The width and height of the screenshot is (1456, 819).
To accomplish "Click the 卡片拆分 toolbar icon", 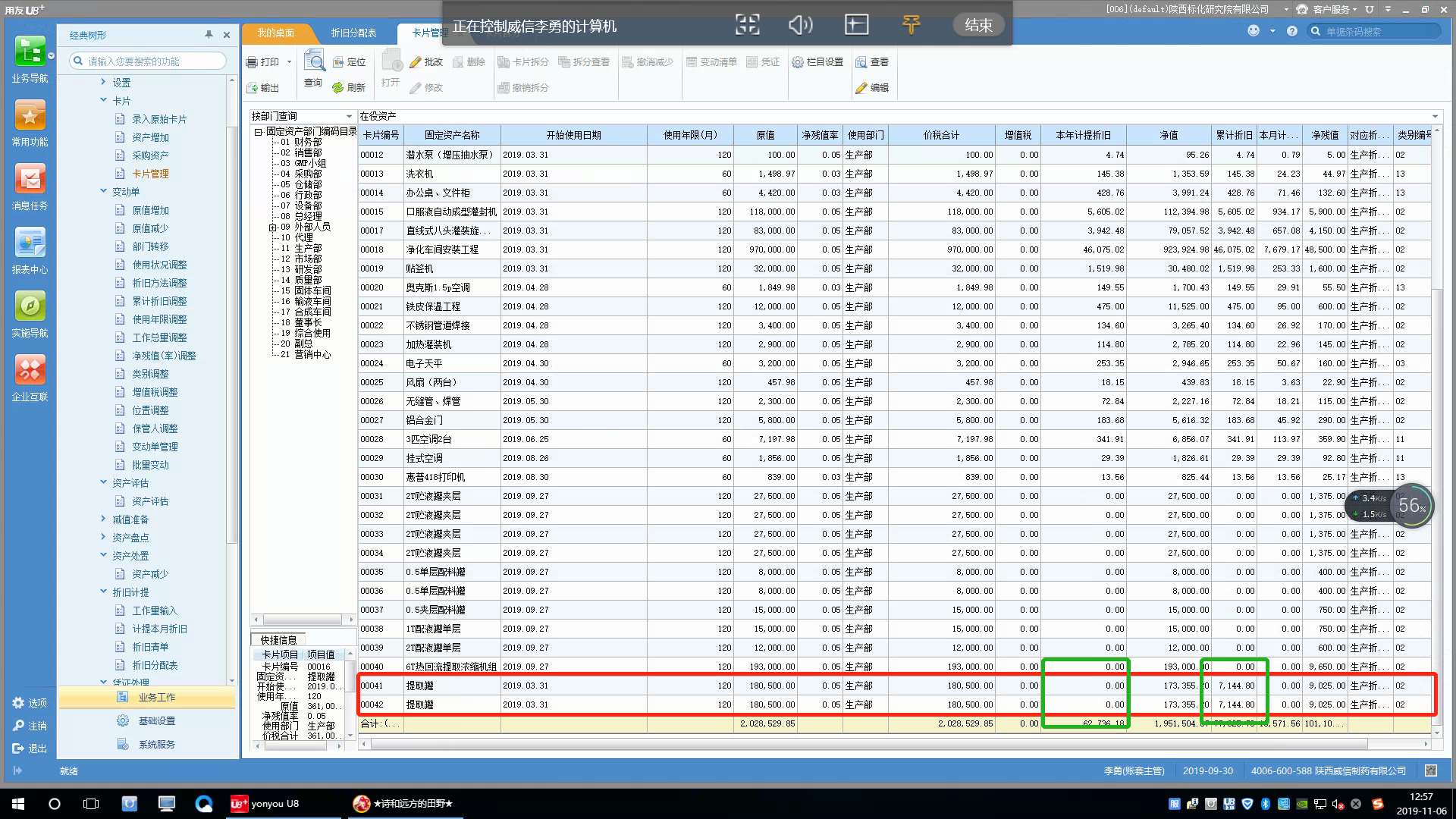I will pyautogui.click(x=504, y=62).
